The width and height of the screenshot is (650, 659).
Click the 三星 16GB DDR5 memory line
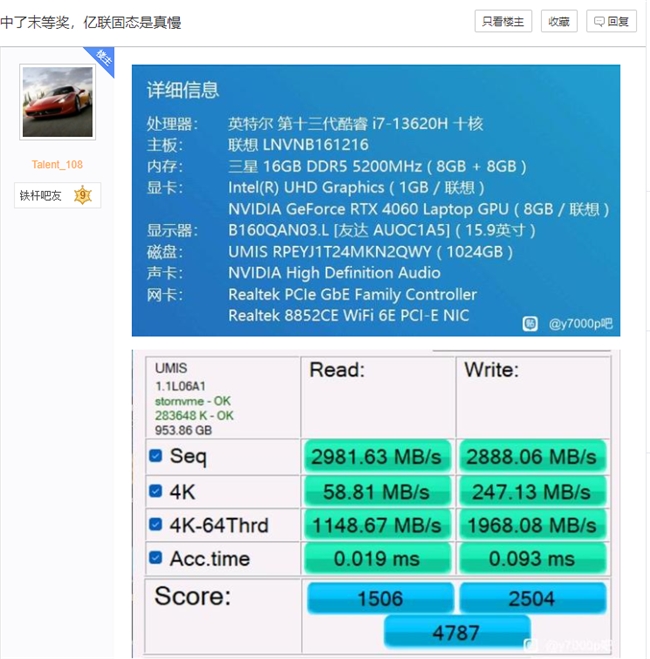377,166
